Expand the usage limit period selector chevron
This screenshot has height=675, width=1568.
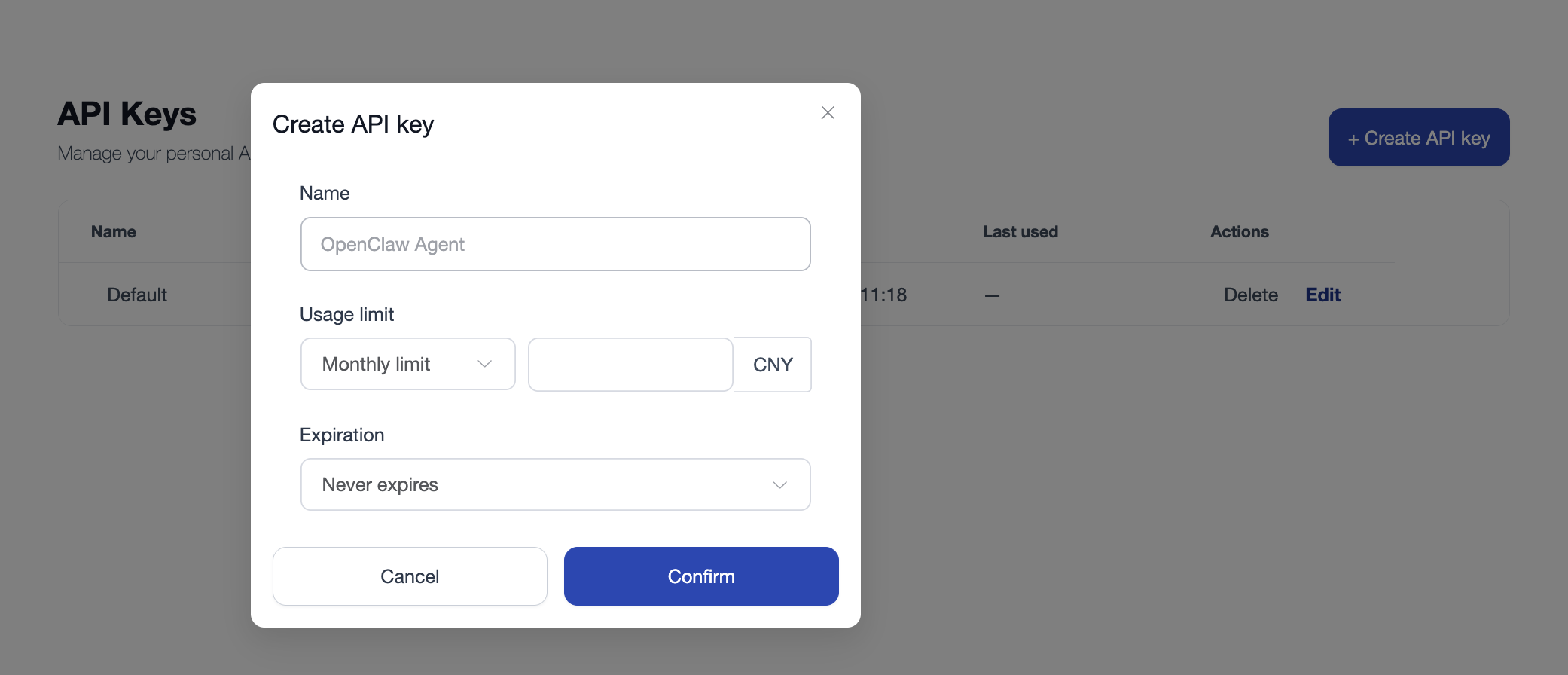pyautogui.click(x=484, y=364)
